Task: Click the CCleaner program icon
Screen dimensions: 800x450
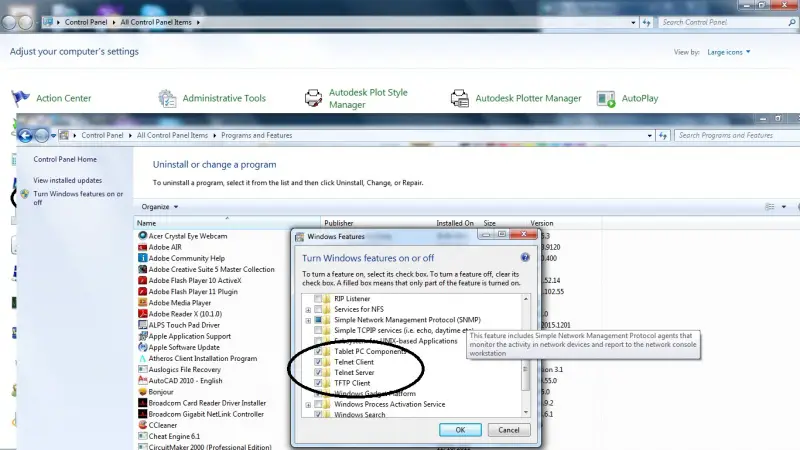Action: pyautogui.click(x=142, y=425)
